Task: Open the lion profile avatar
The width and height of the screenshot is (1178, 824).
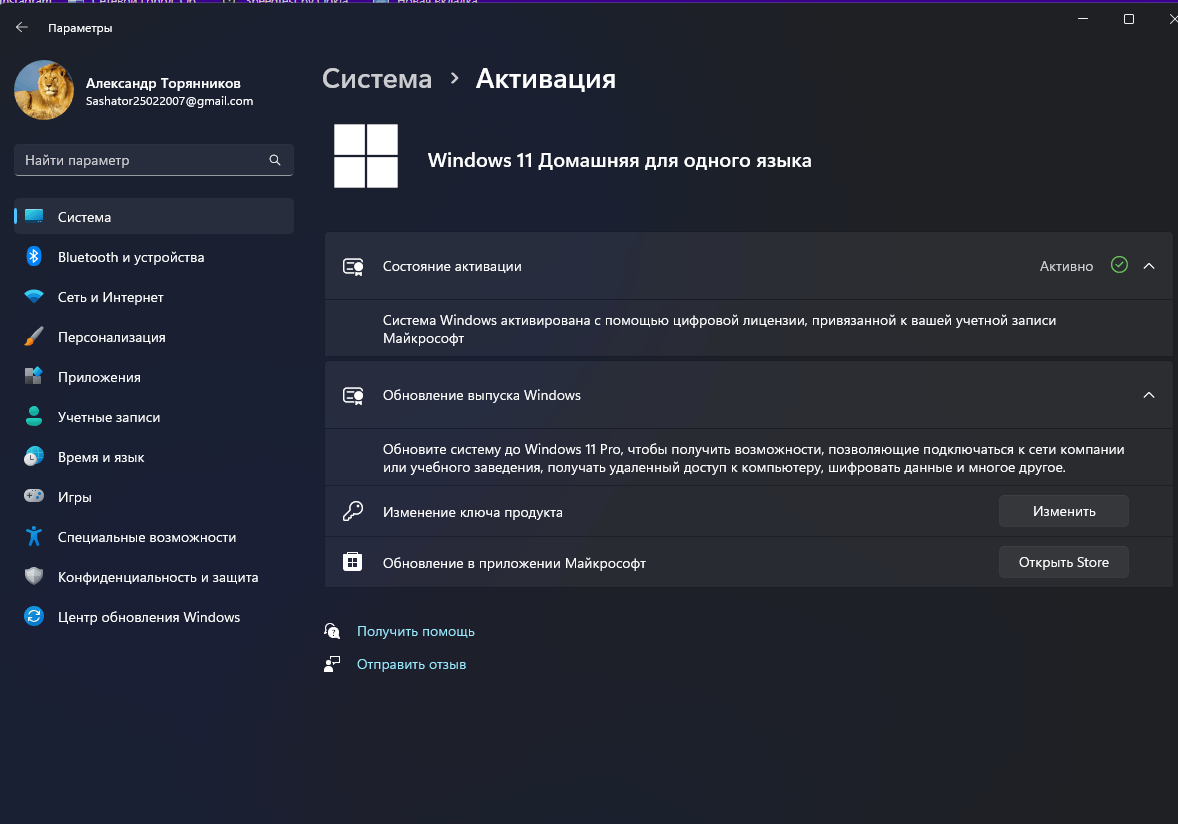Action: tap(44, 90)
